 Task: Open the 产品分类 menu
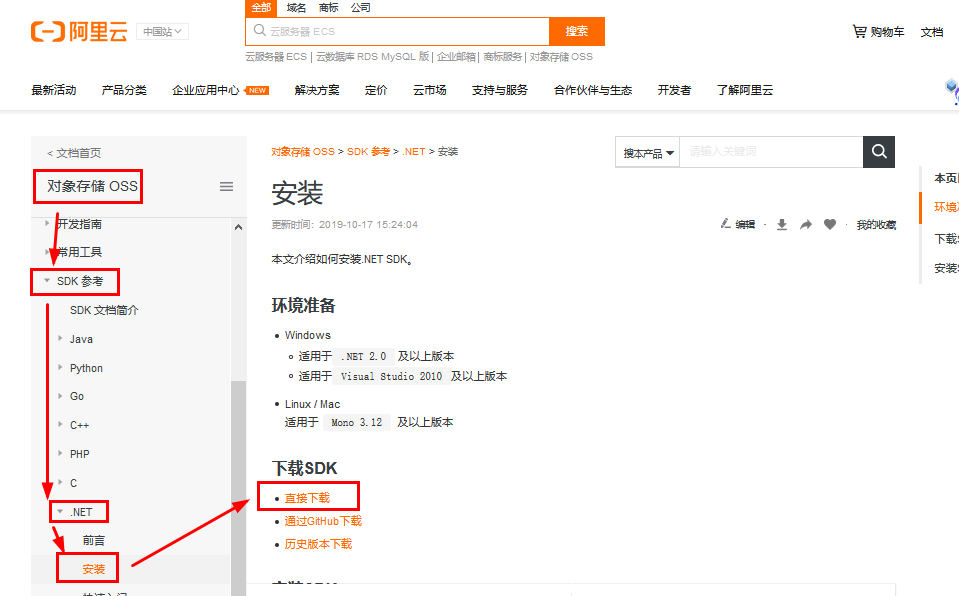[x=124, y=91]
